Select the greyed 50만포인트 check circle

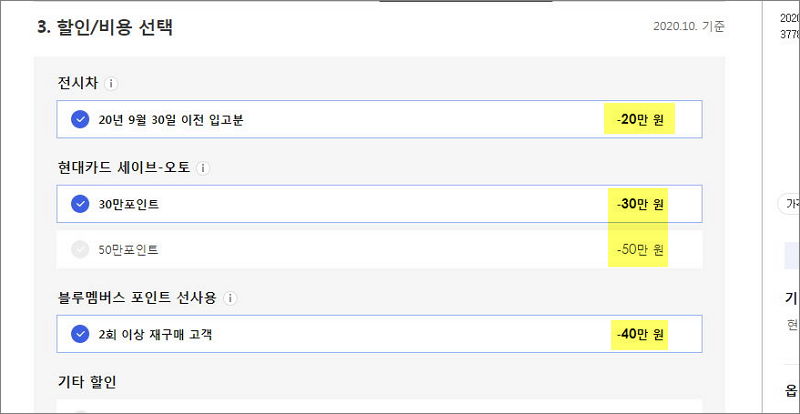(x=80, y=250)
